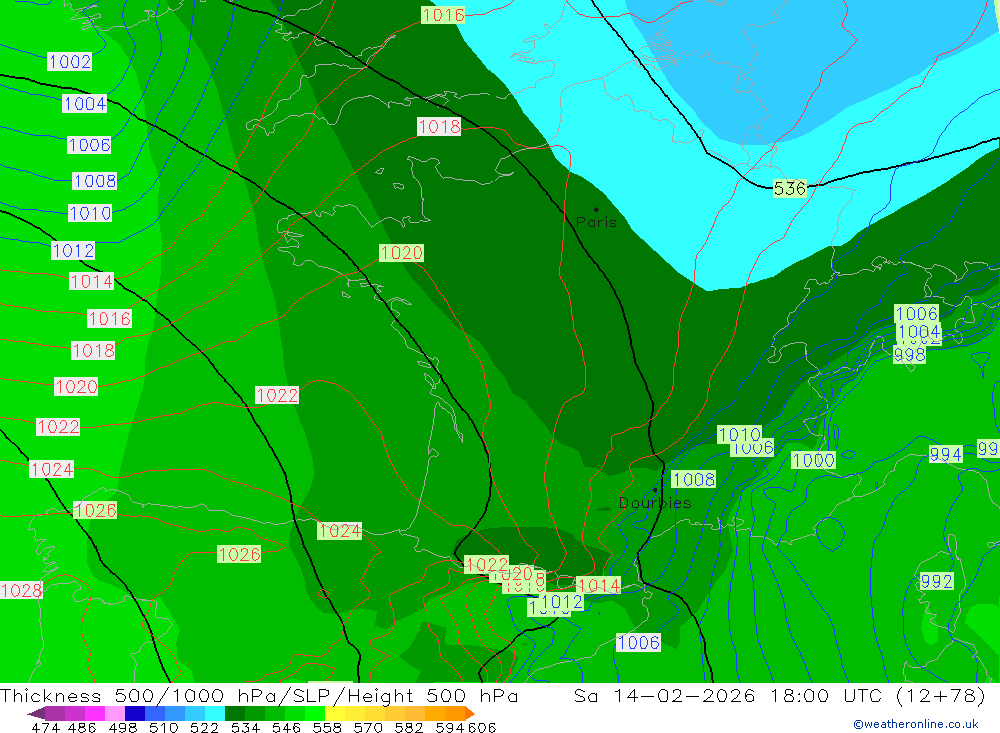
Task: Click the dark blue legend swatch above 498
Action: tap(135, 713)
